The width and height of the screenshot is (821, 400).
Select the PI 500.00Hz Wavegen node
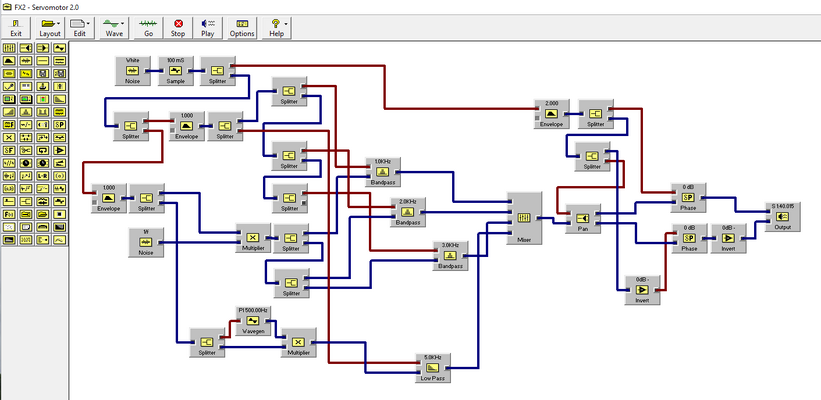[x=253, y=321]
